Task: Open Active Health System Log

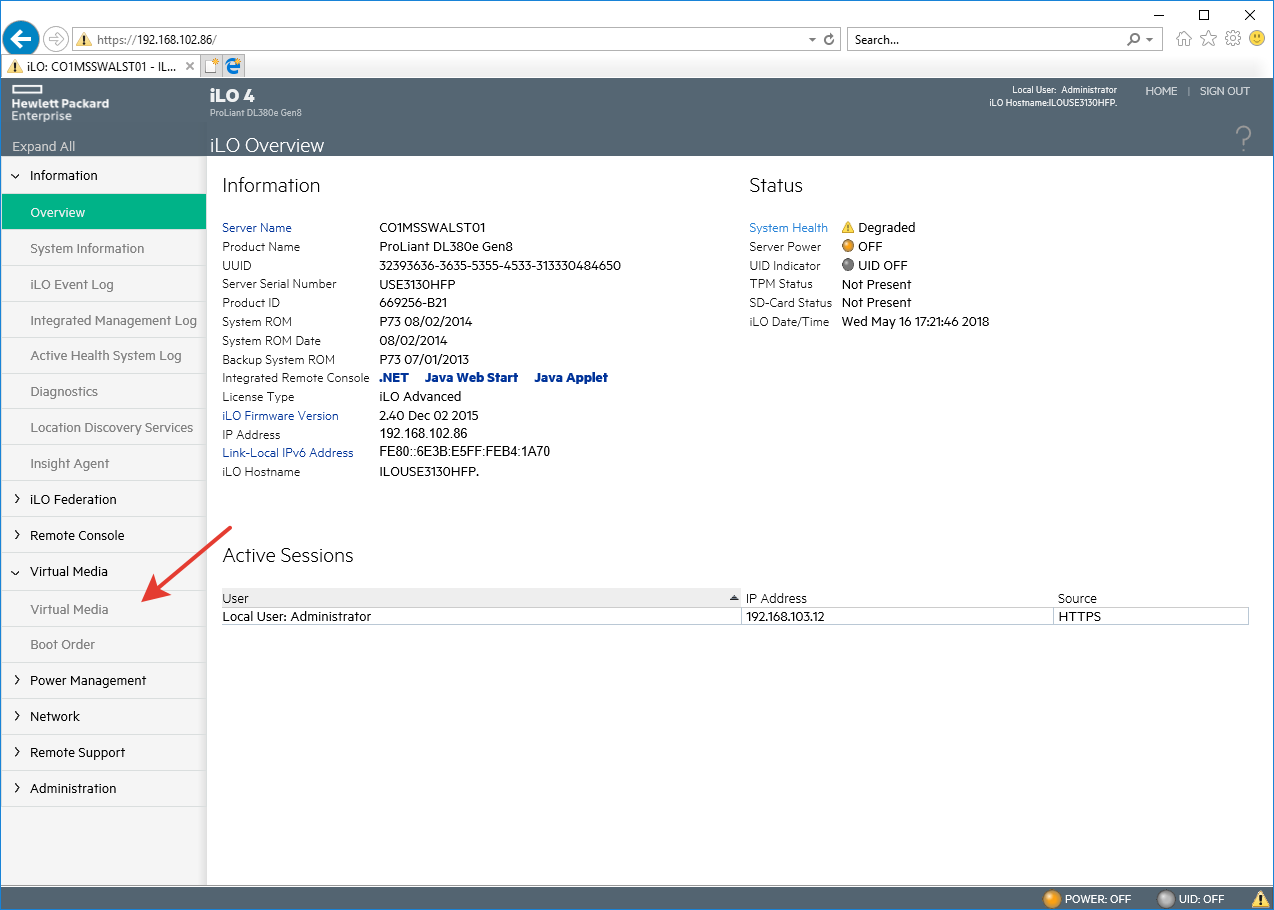Action: point(104,355)
